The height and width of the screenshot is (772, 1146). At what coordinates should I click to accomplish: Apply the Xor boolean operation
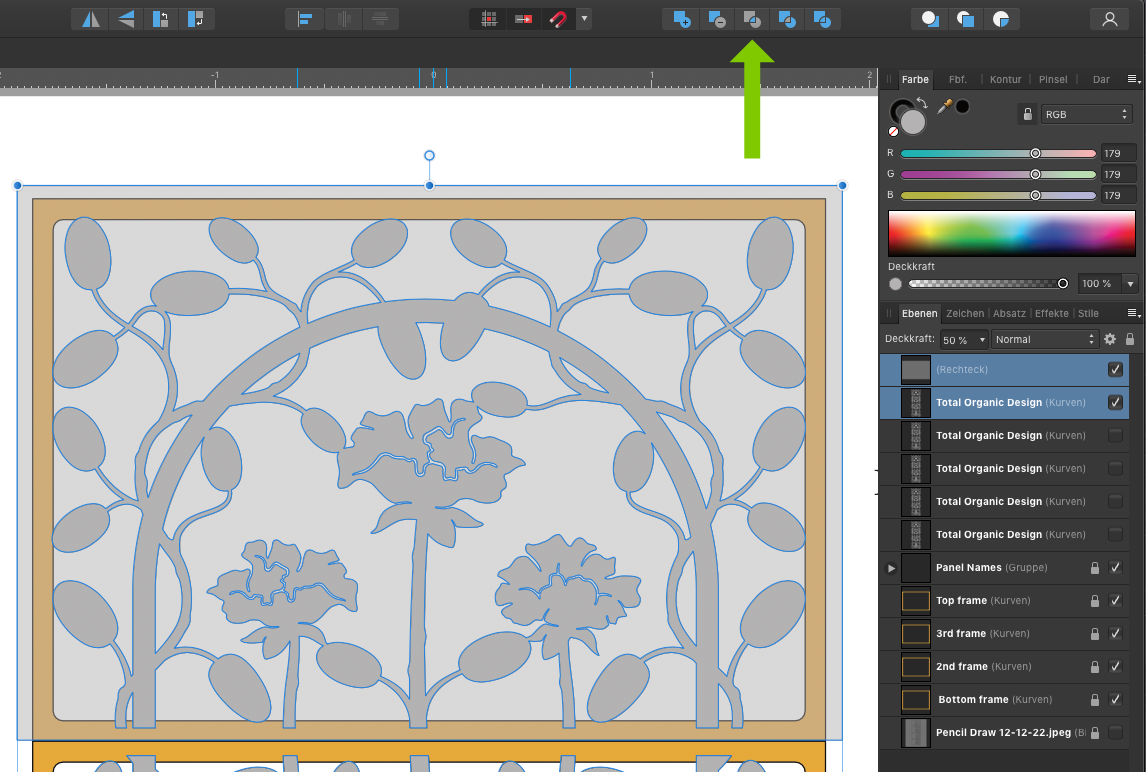(x=786, y=19)
